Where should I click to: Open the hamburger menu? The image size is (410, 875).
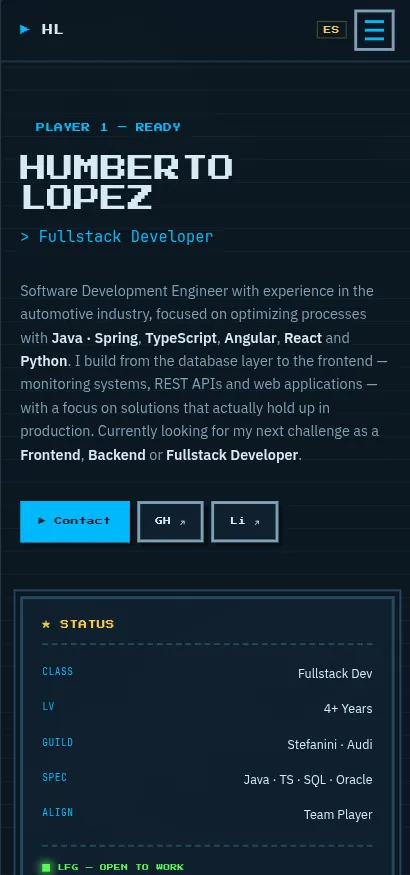click(374, 30)
